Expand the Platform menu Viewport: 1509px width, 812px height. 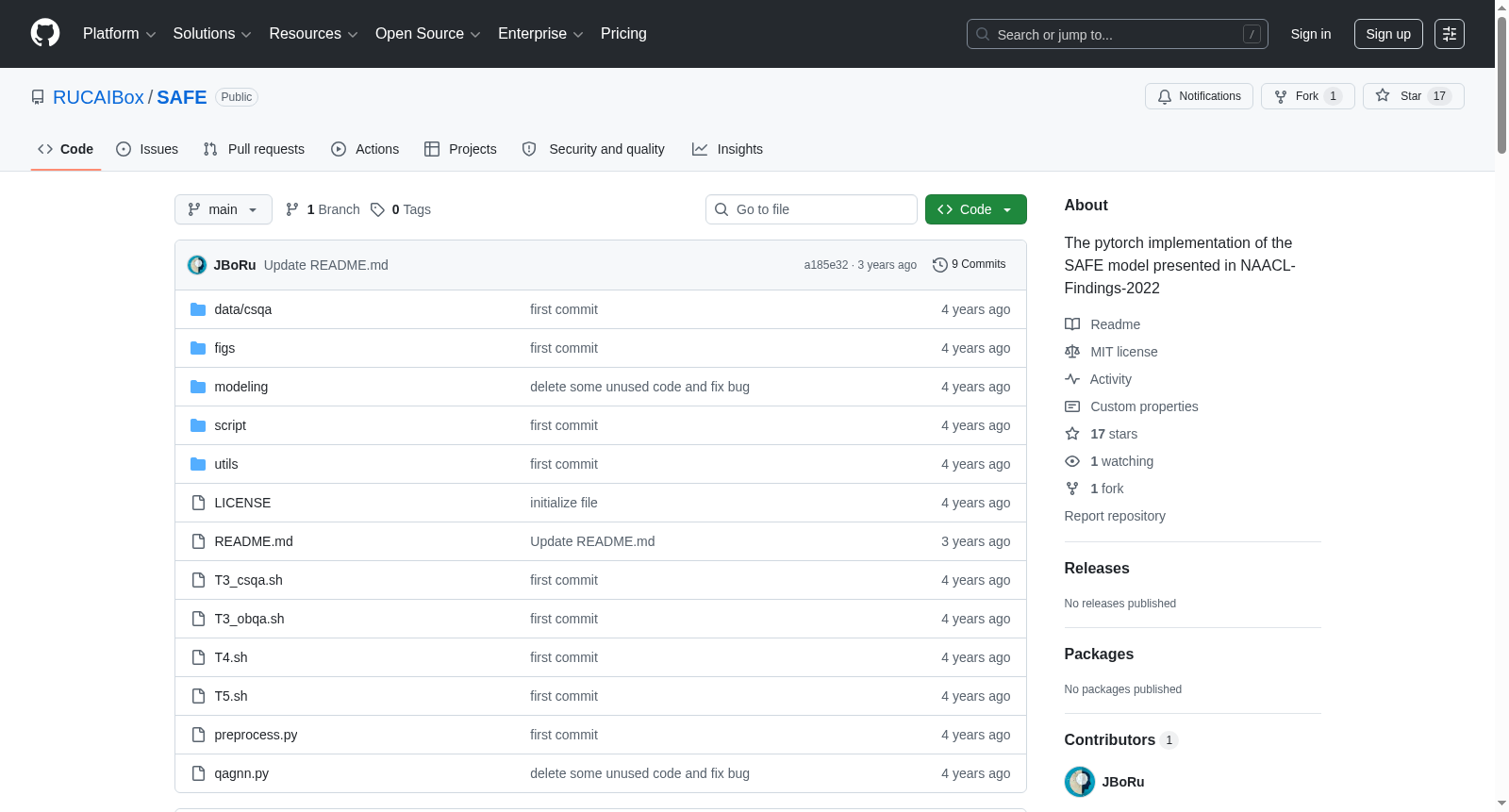pyautogui.click(x=119, y=34)
